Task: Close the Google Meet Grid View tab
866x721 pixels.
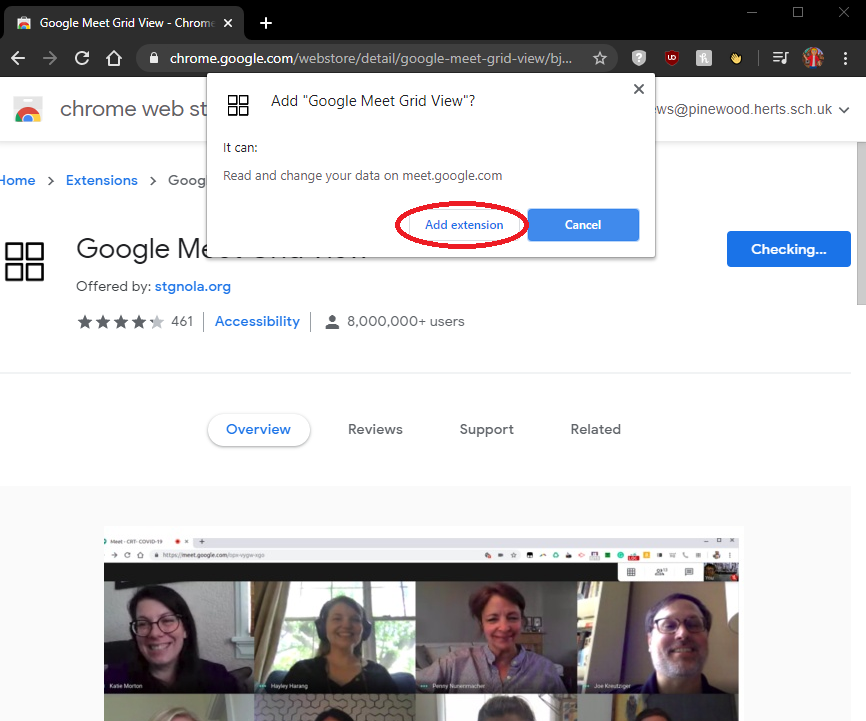Action: tap(228, 23)
